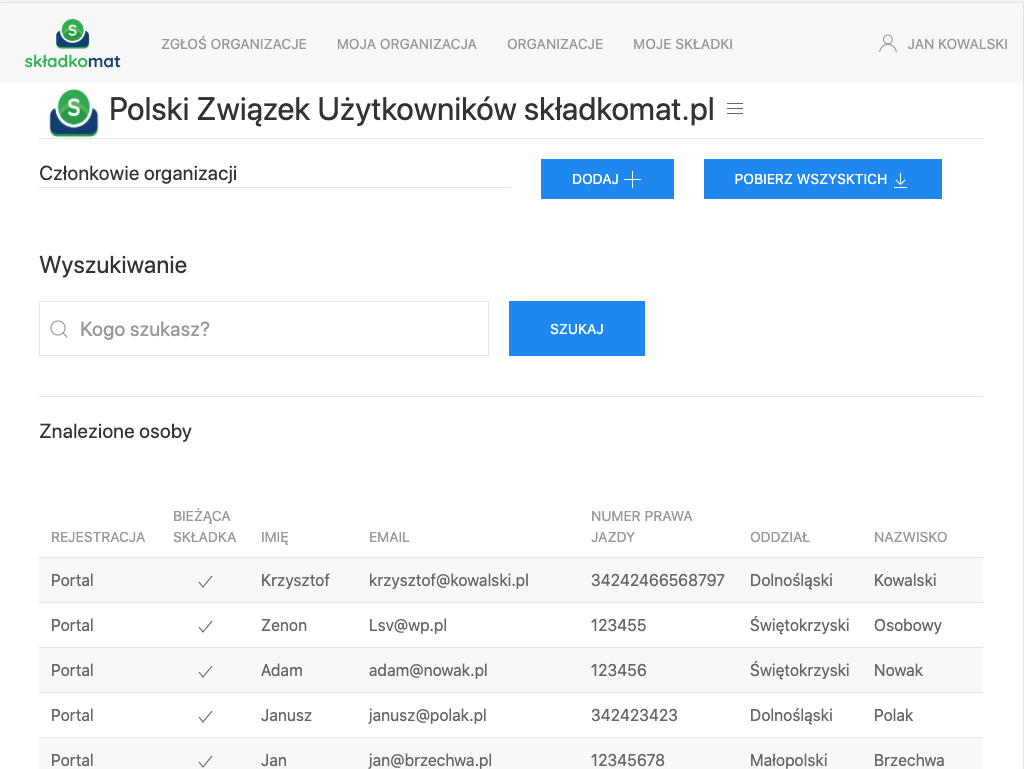Click the checkmark in Krzysztof's row
Viewport: 1024px width, 769px height.
(x=205, y=581)
